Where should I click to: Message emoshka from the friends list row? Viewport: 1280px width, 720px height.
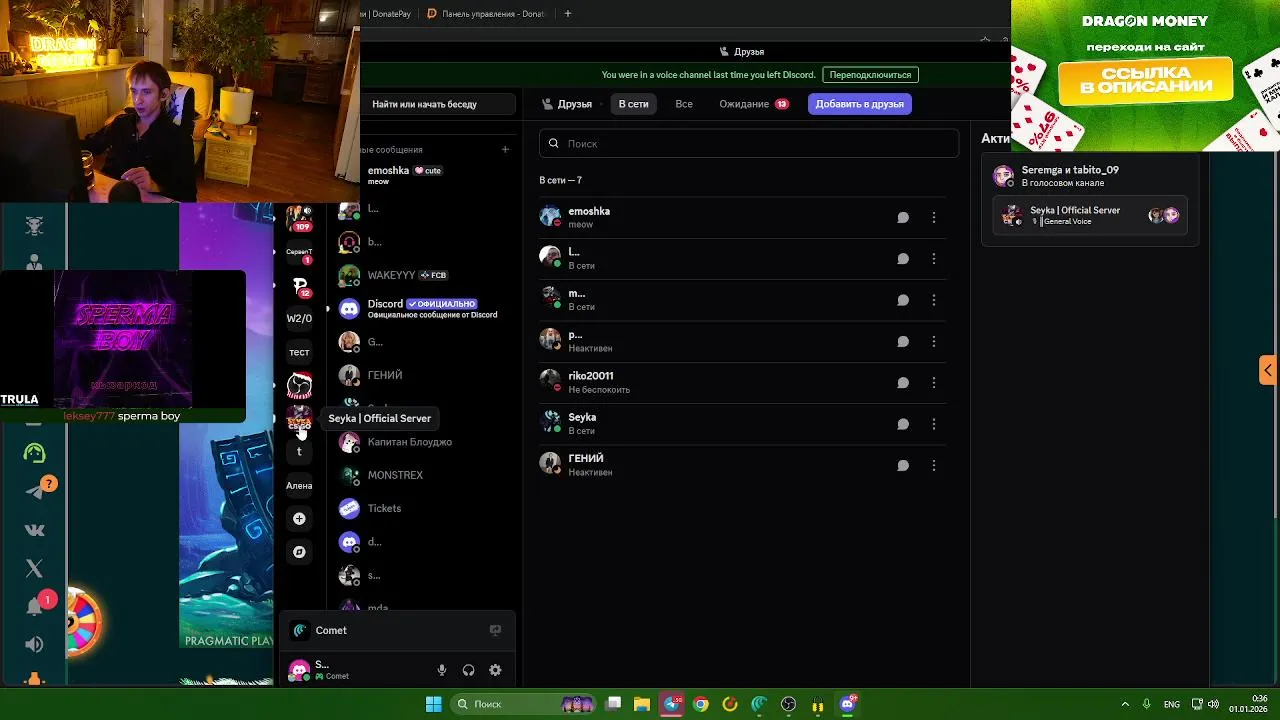point(903,217)
